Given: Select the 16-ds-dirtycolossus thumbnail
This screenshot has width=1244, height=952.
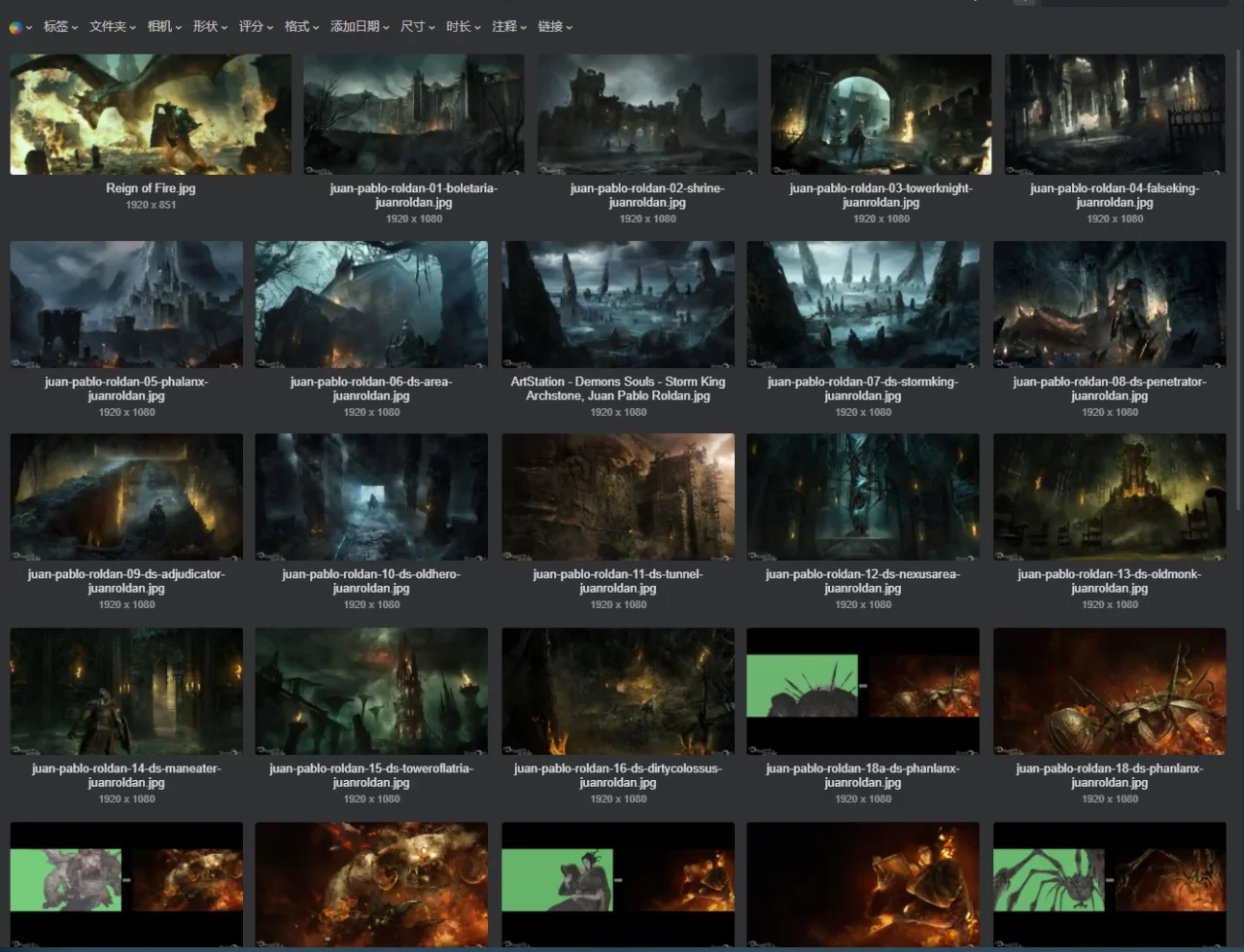Looking at the screenshot, I should 618,691.
